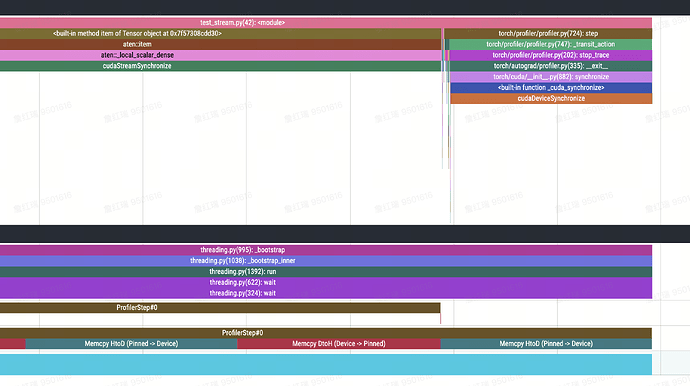
Task: Select the profiler.py(202): stop_trace slice
Action: 551,55
